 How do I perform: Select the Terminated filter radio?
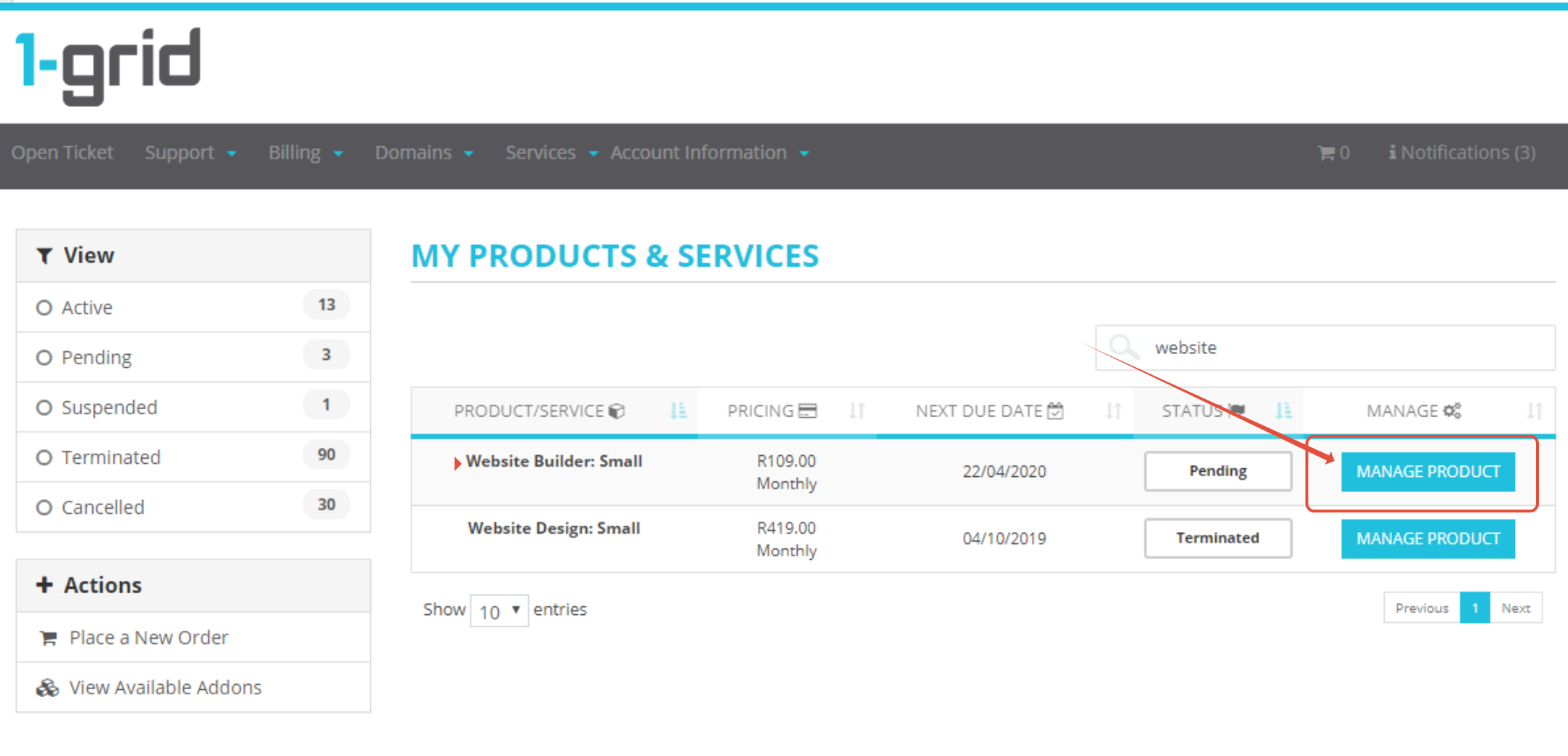pyautogui.click(x=44, y=457)
